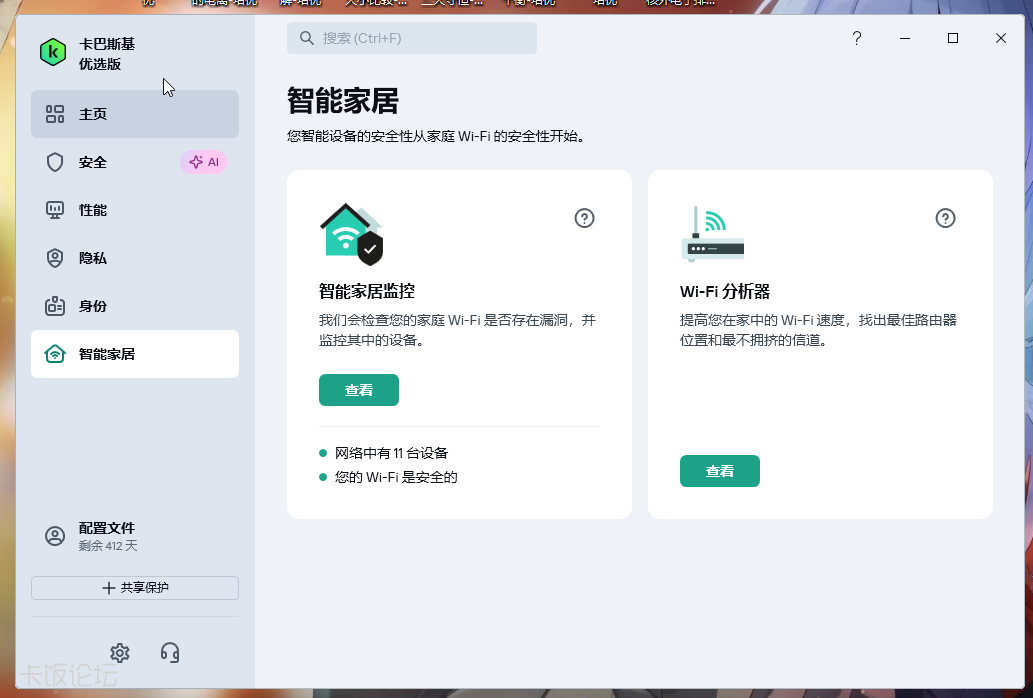1033x698 pixels.
Task: Click the Kaspersky logo icon
Action: tap(53, 53)
